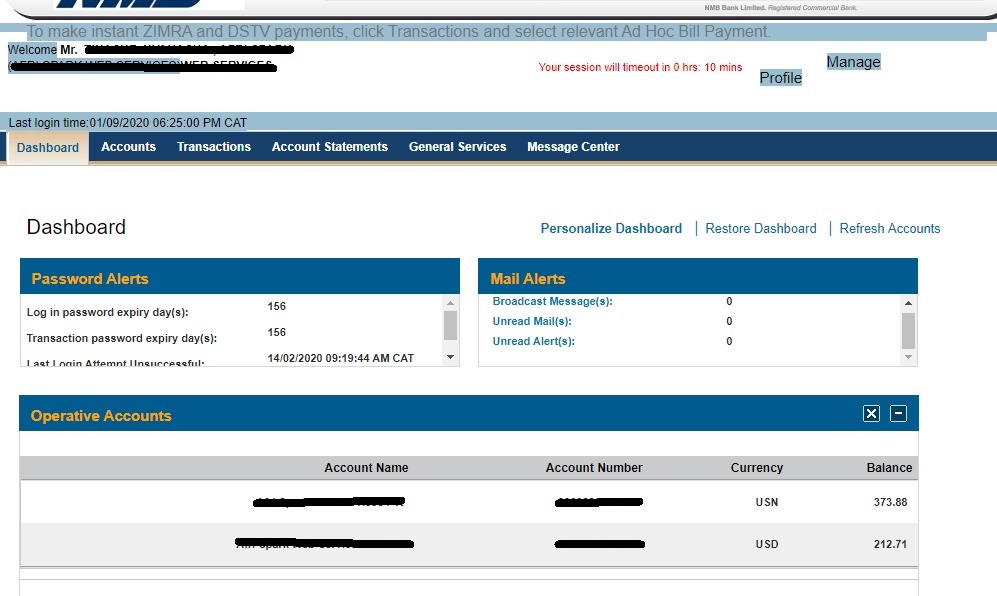The height and width of the screenshot is (596, 997).
Task: Click Restore Dashboard link
Action: [x=761, y=229]
